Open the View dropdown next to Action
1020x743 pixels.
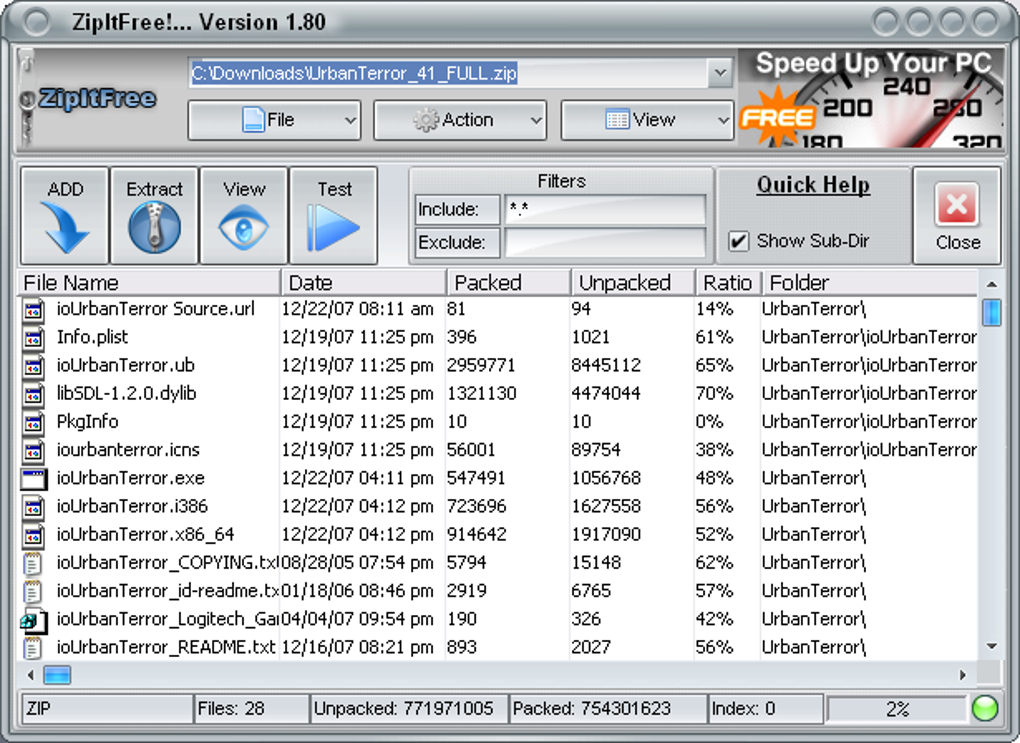647,120
